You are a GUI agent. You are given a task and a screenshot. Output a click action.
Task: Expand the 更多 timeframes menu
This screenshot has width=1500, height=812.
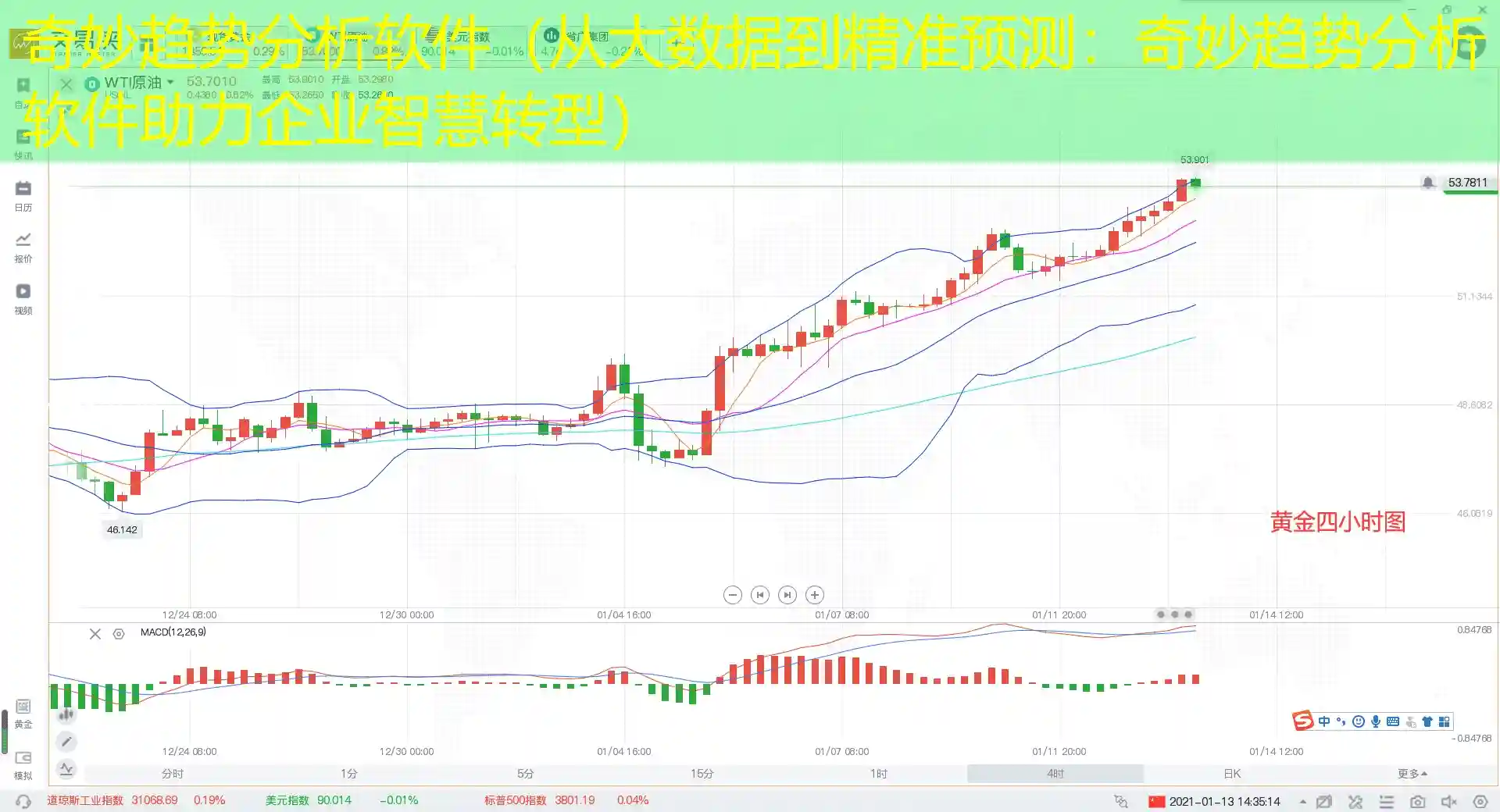coord(1412,774)
